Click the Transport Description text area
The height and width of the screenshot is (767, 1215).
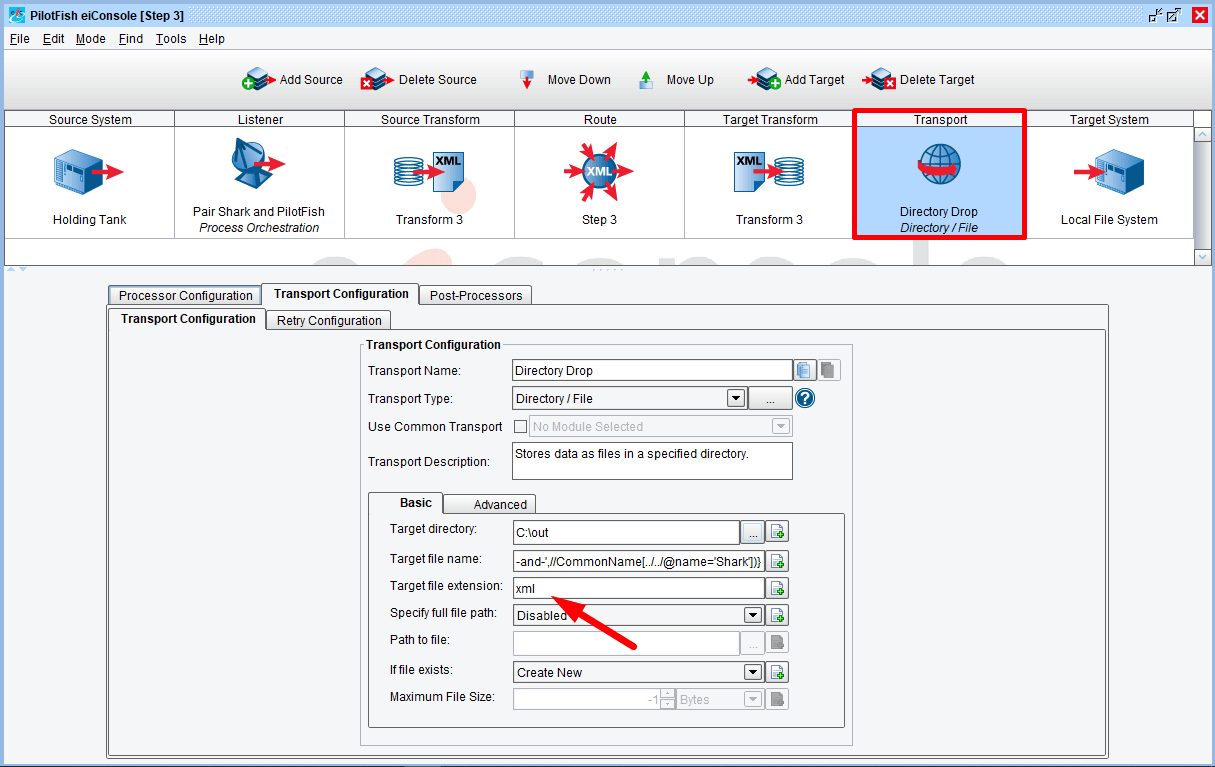652,461
